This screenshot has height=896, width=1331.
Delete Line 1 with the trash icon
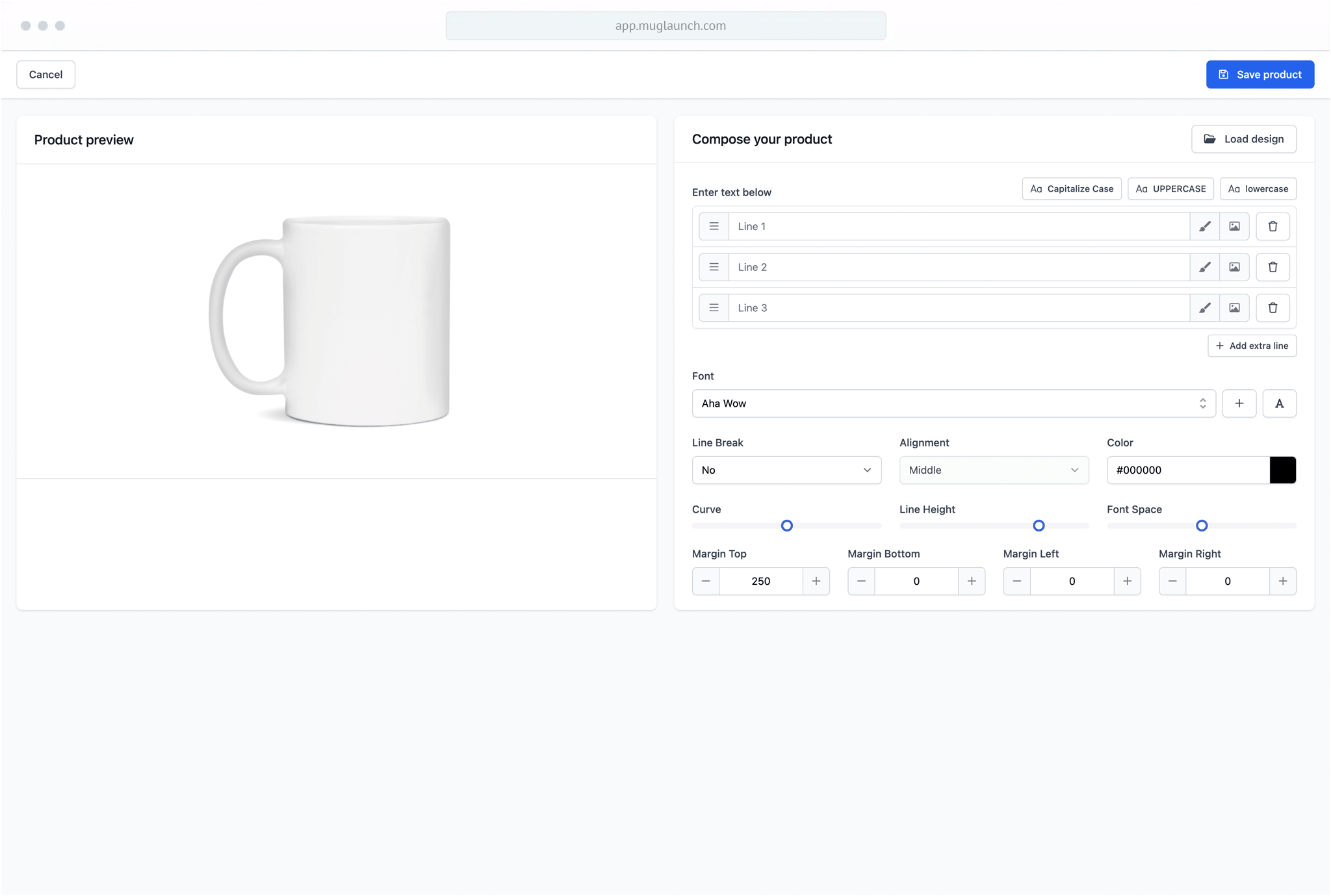click(x=1273, y=226)
